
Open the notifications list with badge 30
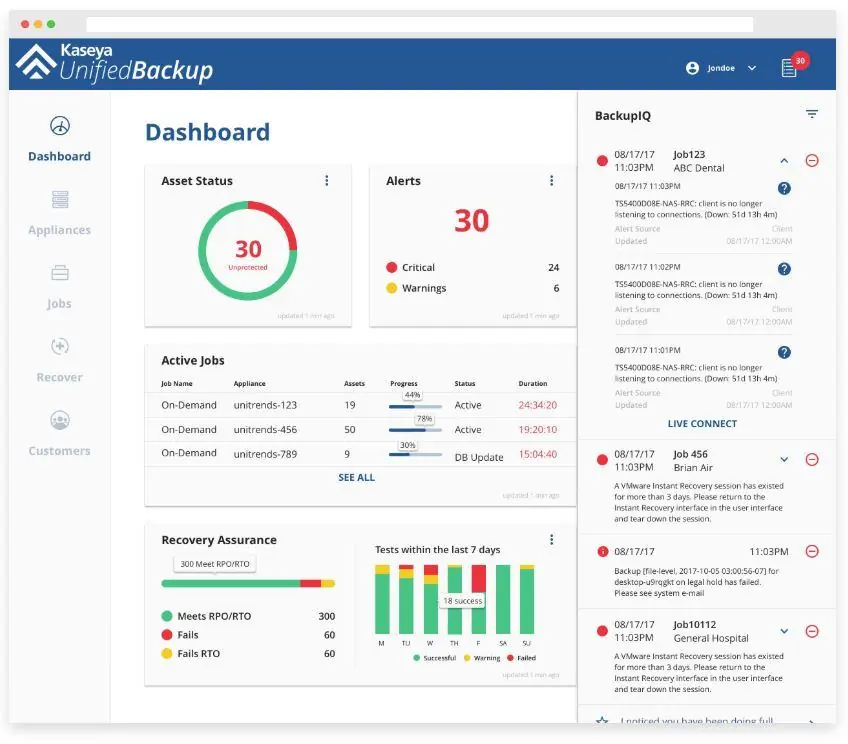pyautogui.click(x=789, y=68)
